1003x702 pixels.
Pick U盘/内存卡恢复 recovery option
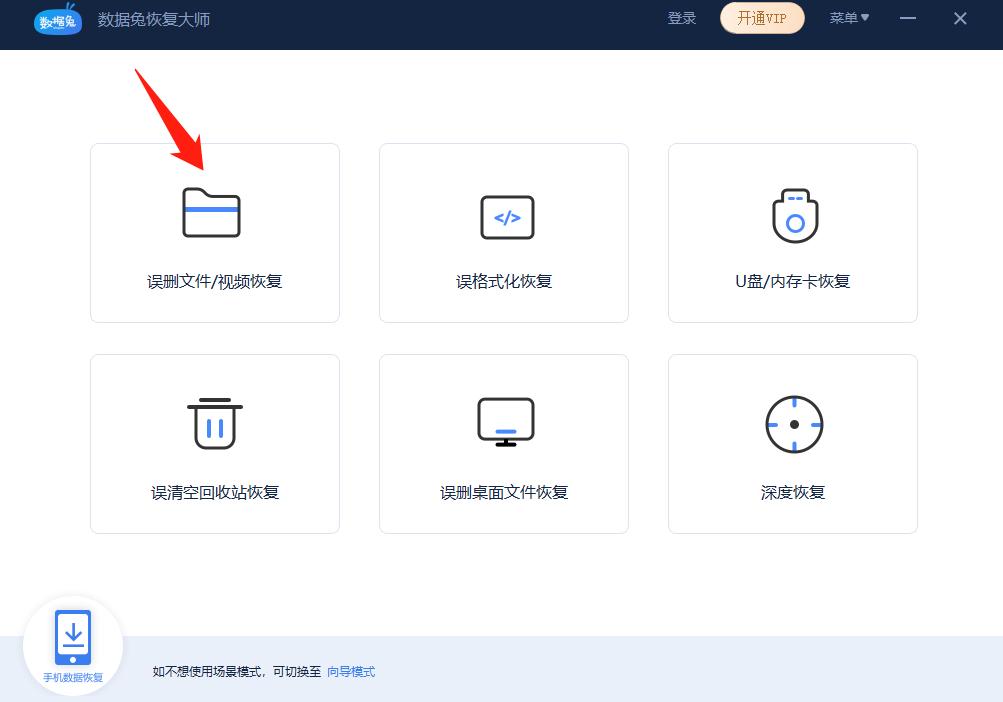pos(792,232)
